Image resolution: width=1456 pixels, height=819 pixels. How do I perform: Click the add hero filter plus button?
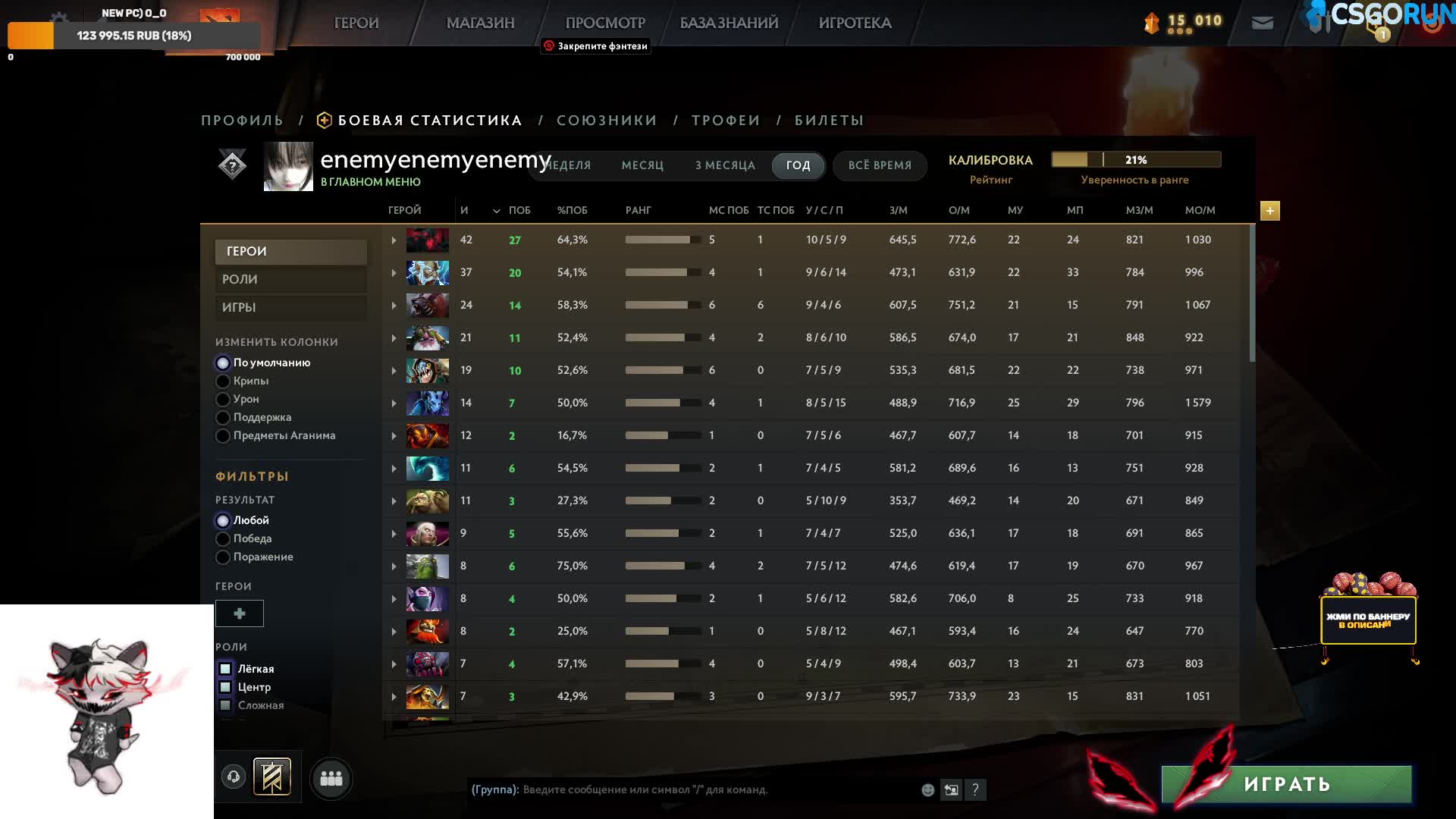tap(239, 613)
